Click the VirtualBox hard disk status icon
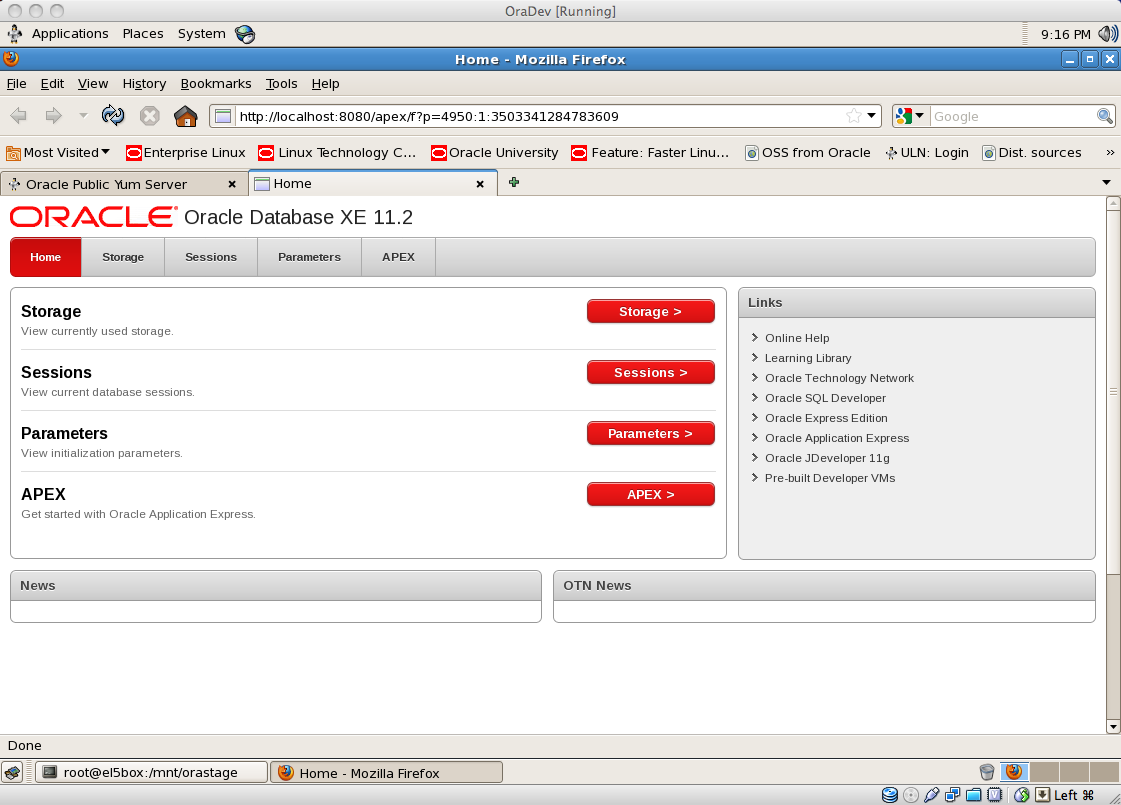Screen dimensions: 1121x805 (x=889, y=795)
